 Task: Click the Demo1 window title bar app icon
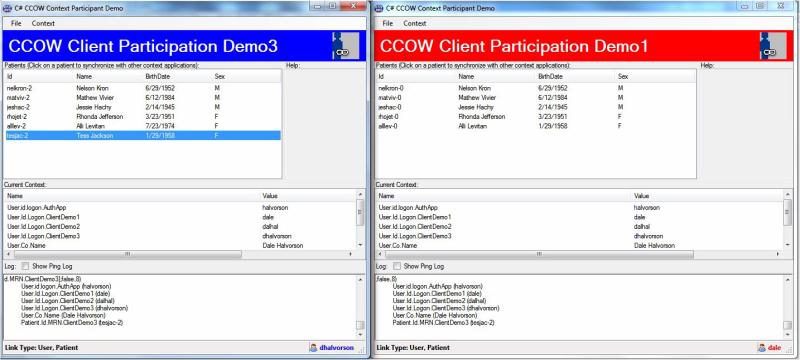click(x=379, y=8)
